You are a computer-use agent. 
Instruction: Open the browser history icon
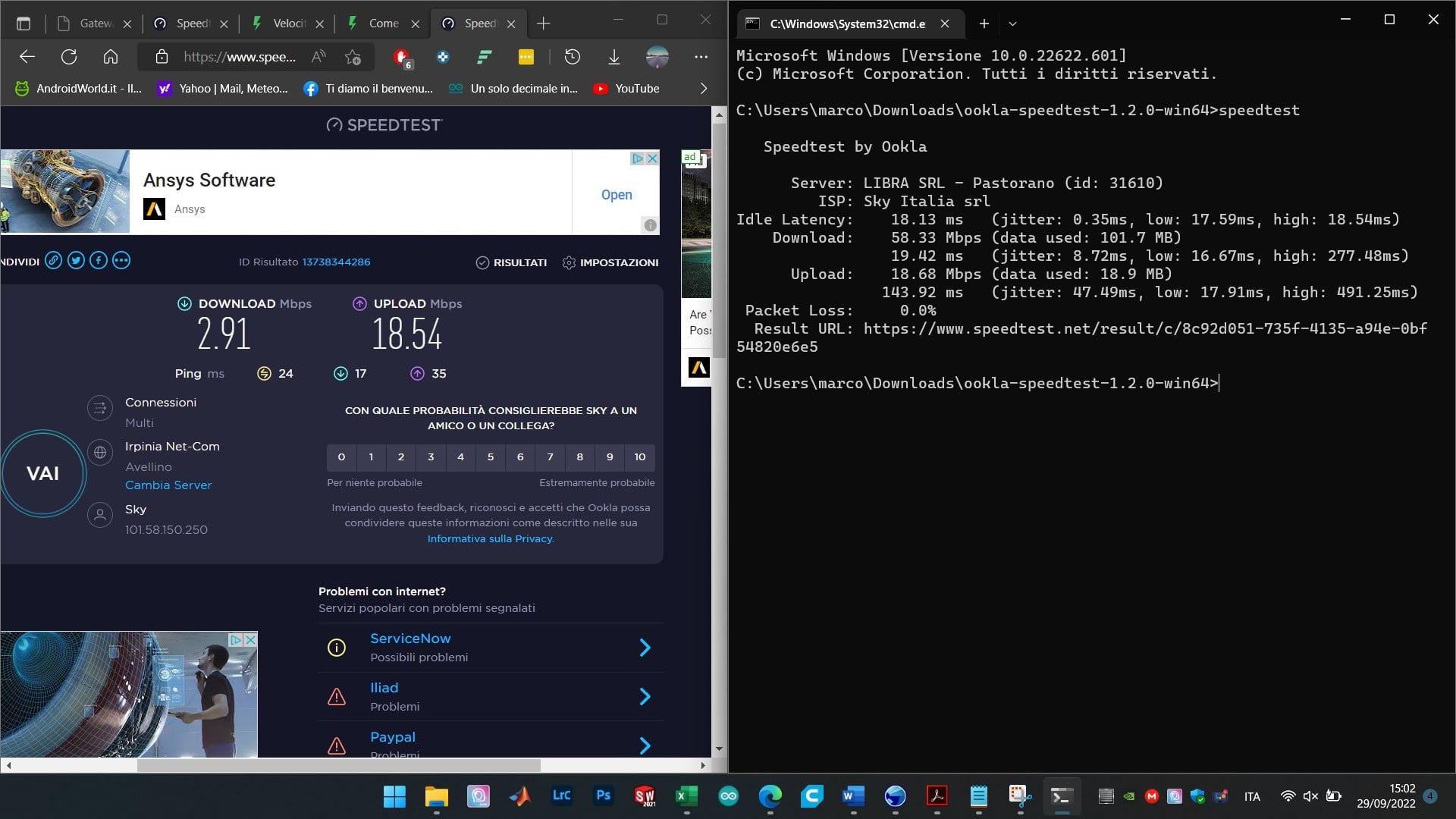(573, 57)
